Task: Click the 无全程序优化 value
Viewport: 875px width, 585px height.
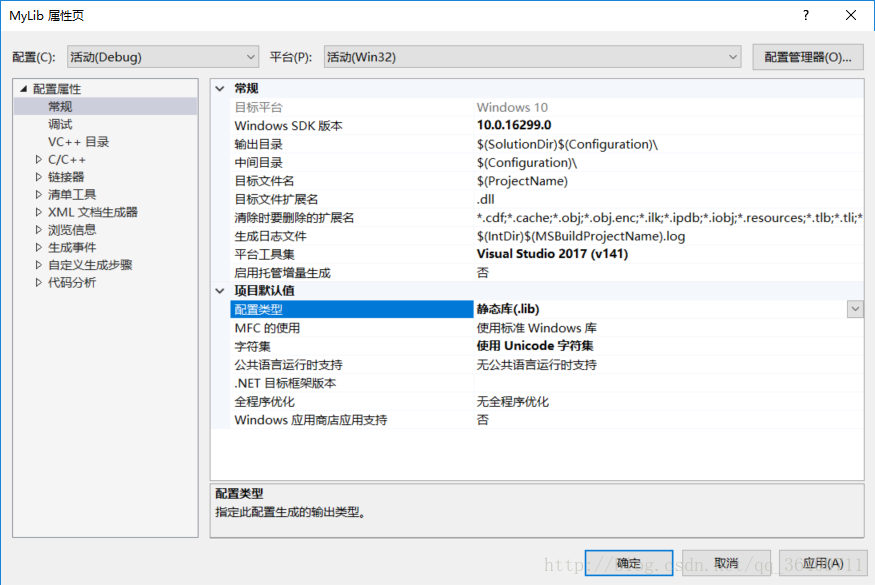Action: tap(512, 401)
